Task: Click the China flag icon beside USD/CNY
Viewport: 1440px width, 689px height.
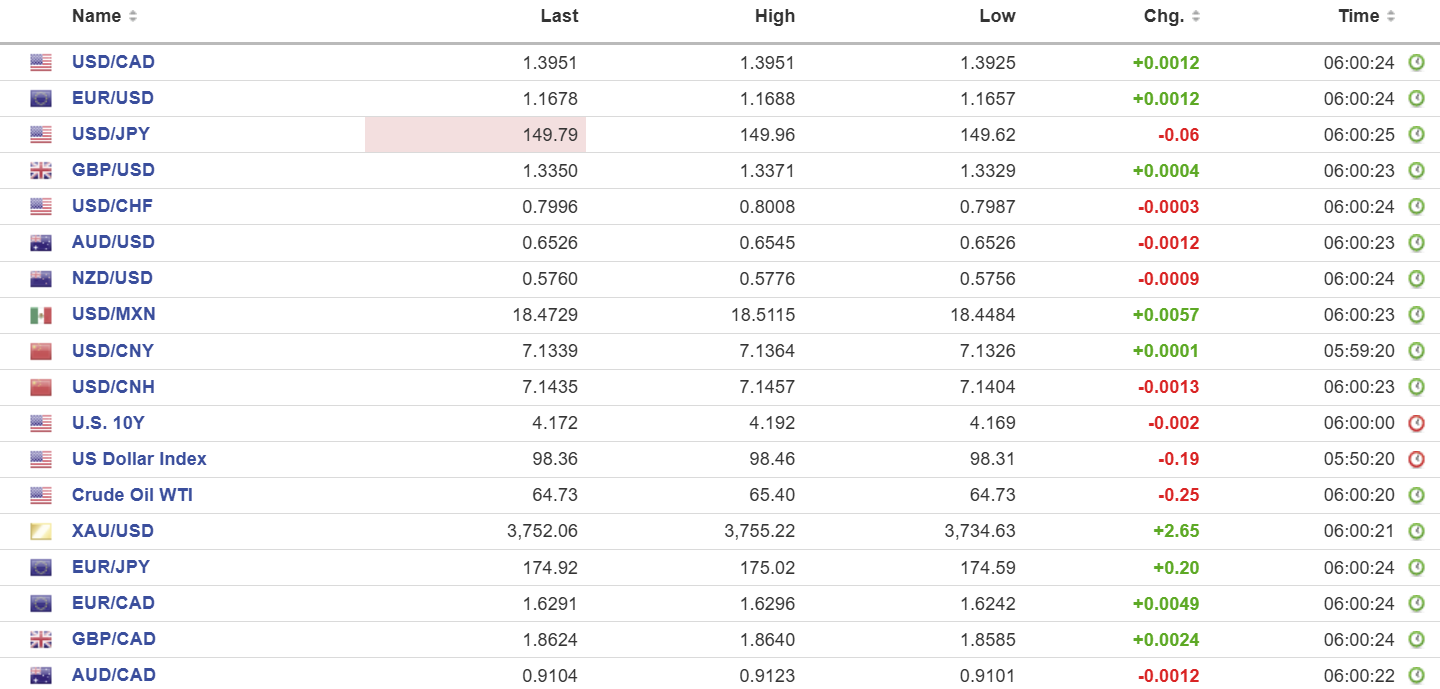Action: coord(41,351)
